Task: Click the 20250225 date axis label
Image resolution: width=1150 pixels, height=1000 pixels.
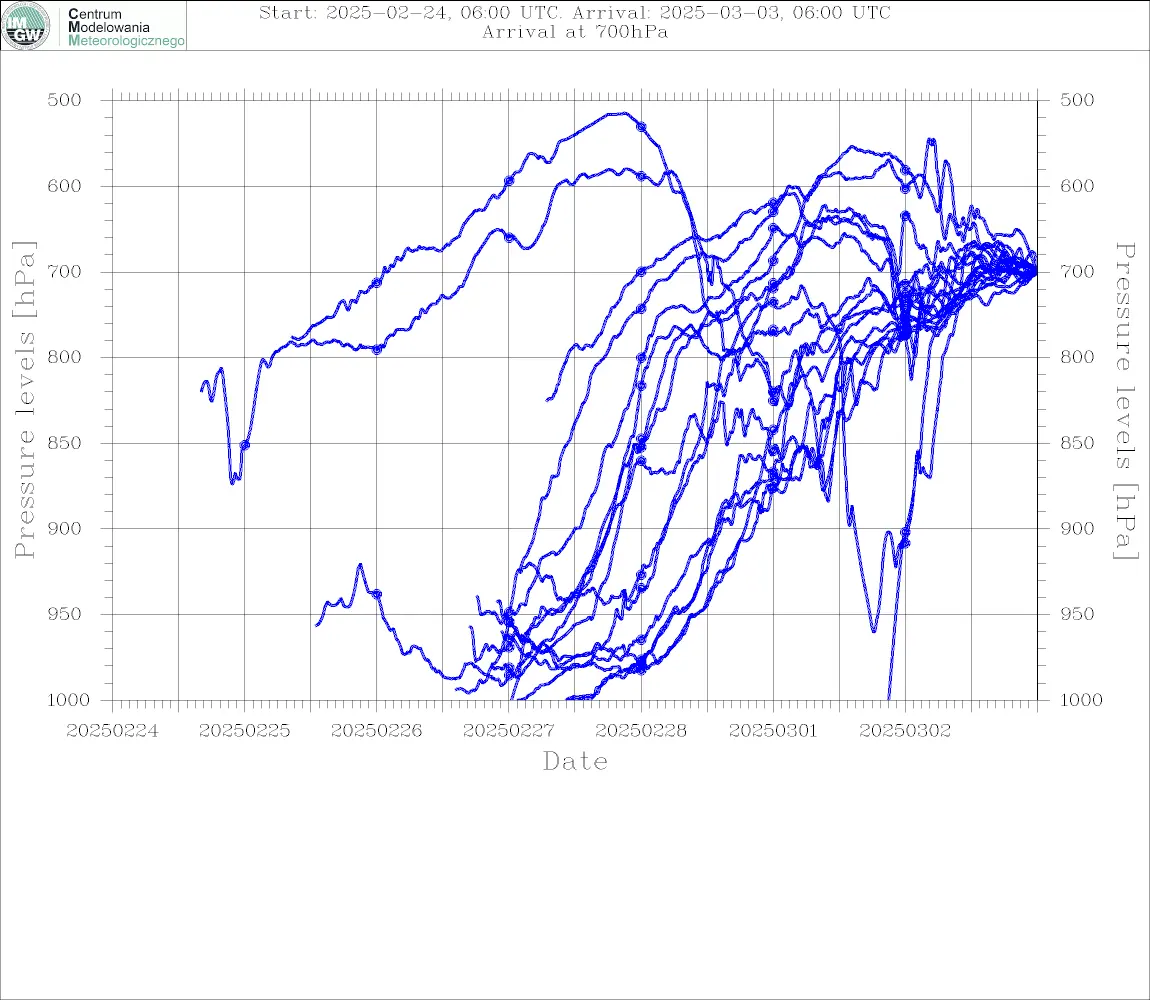Action: (x=244, y=731)
